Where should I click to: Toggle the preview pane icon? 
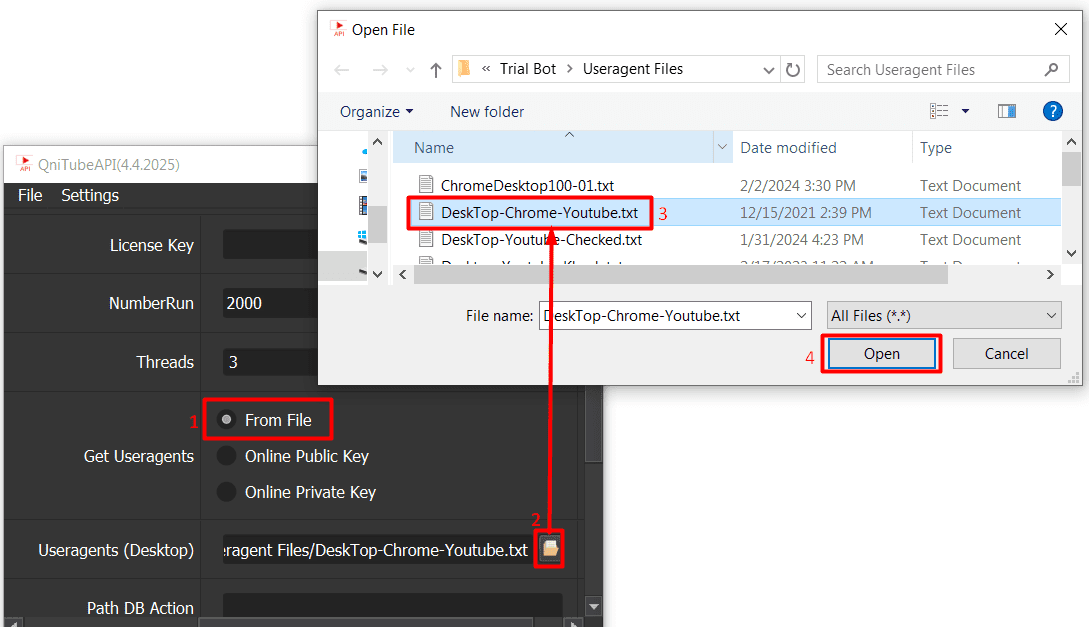1006,111
